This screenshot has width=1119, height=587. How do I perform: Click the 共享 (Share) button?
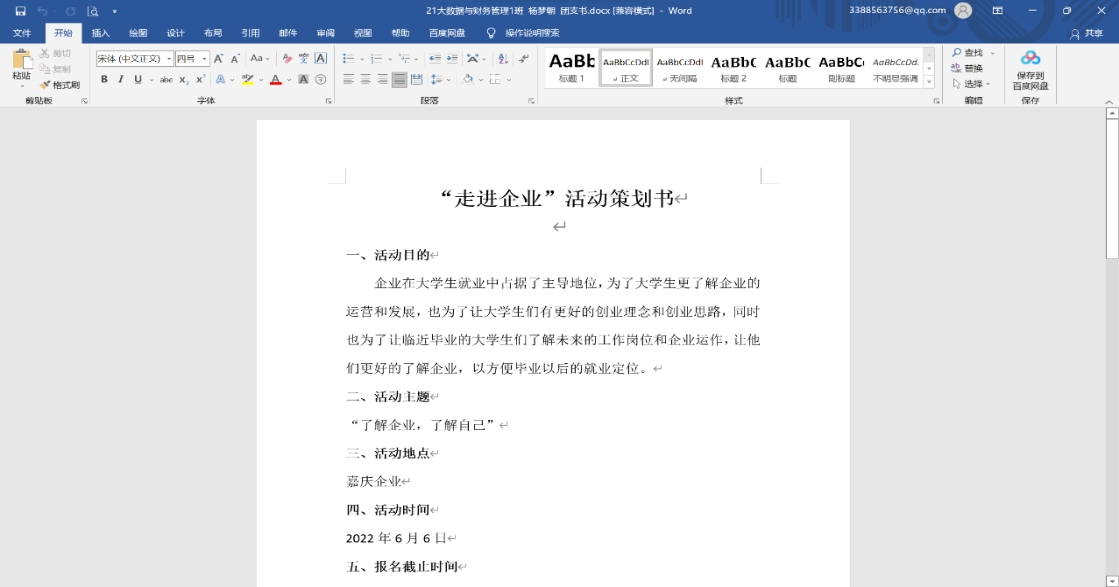(x=1087, y=33)
